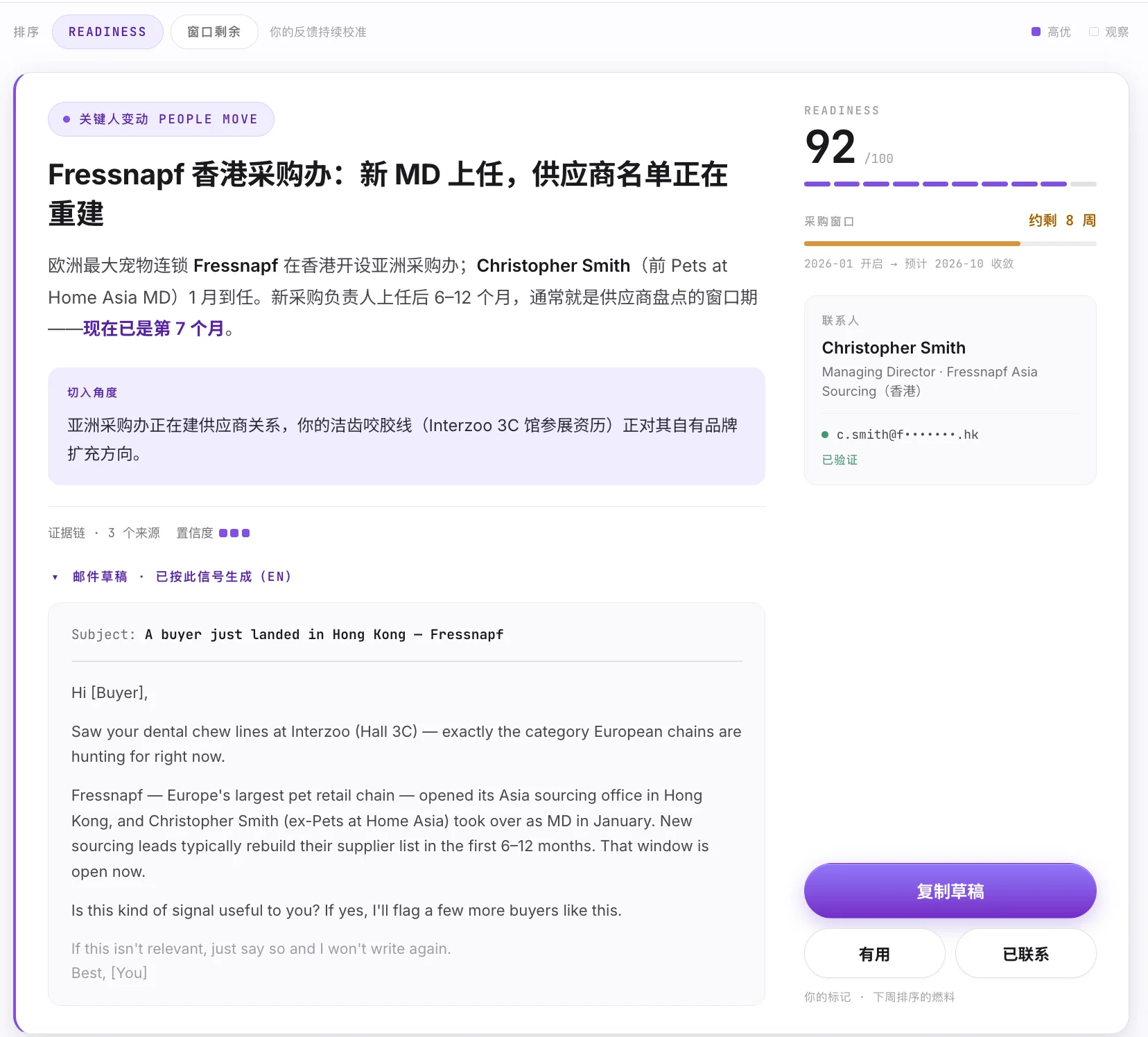
Task: Click the 已验证 status label
Action: [x=840, y=460]
